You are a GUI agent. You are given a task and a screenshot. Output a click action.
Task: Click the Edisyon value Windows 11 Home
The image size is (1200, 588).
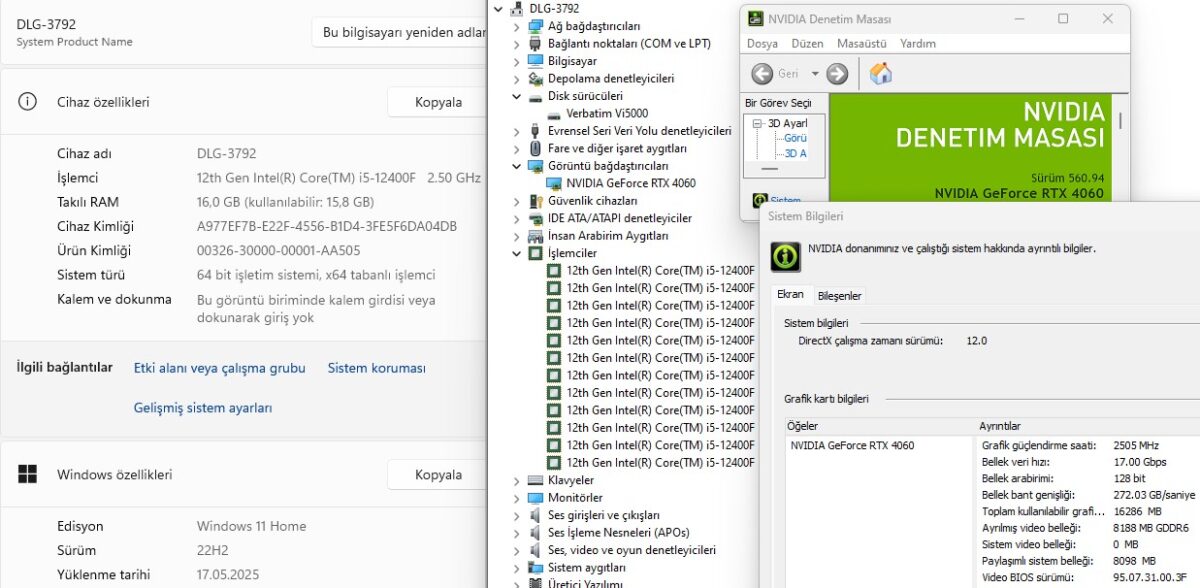click(252, 526)
